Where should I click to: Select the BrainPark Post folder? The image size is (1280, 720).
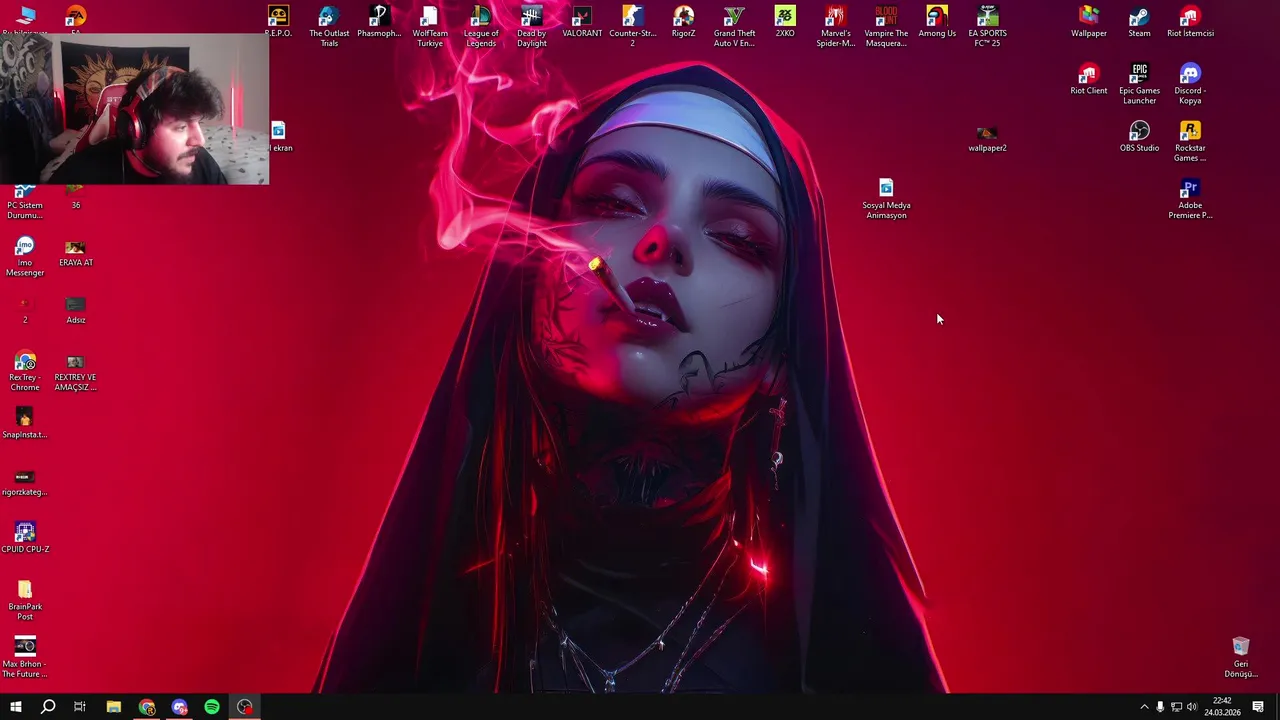(25, 600)
